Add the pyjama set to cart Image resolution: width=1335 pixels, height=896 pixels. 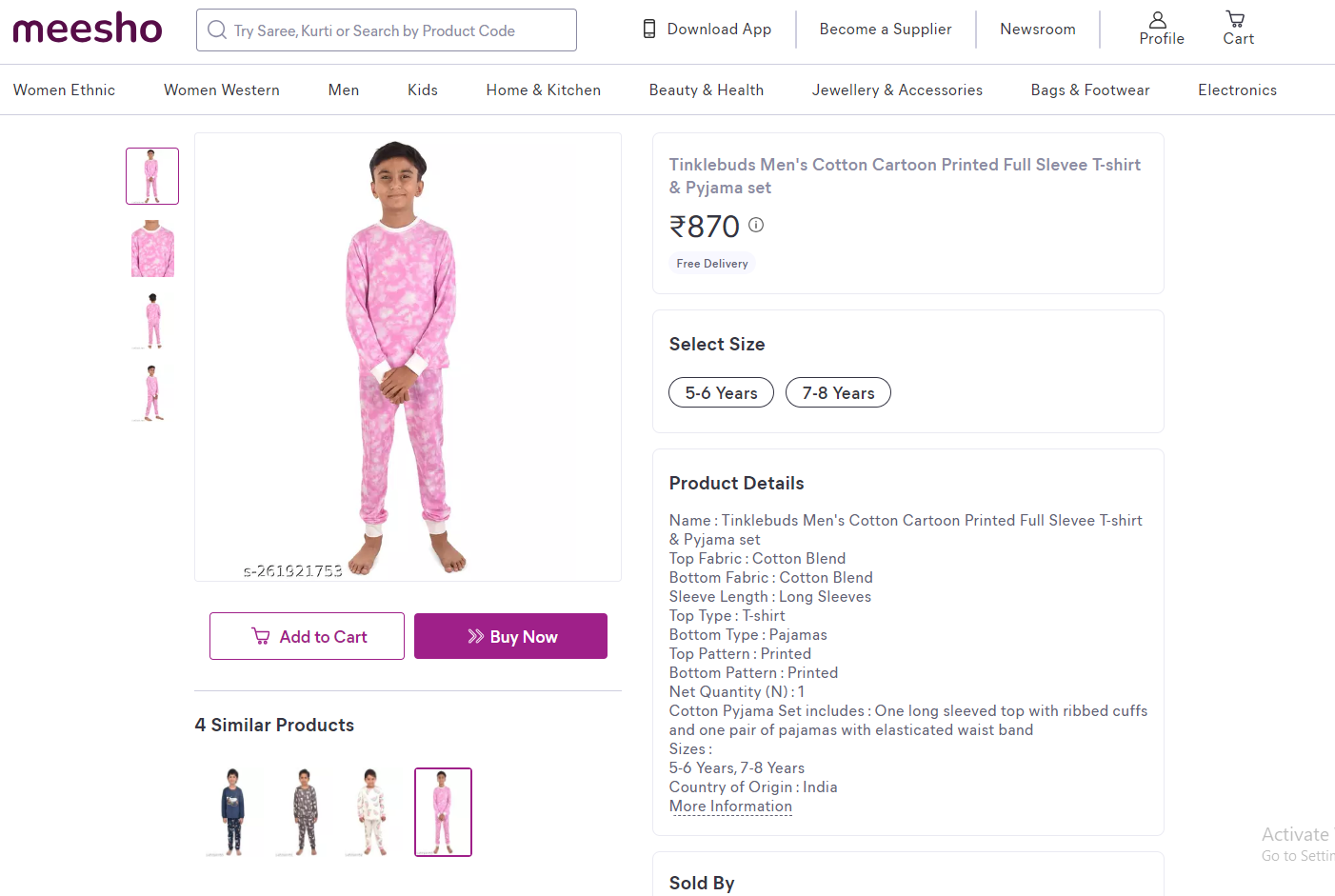pyautogui.click(x=307, y=636)
